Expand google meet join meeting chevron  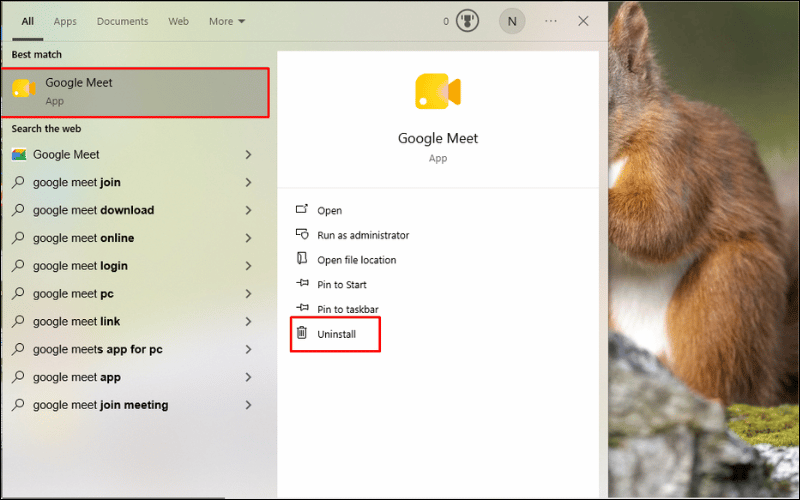(x=248, y=405)
